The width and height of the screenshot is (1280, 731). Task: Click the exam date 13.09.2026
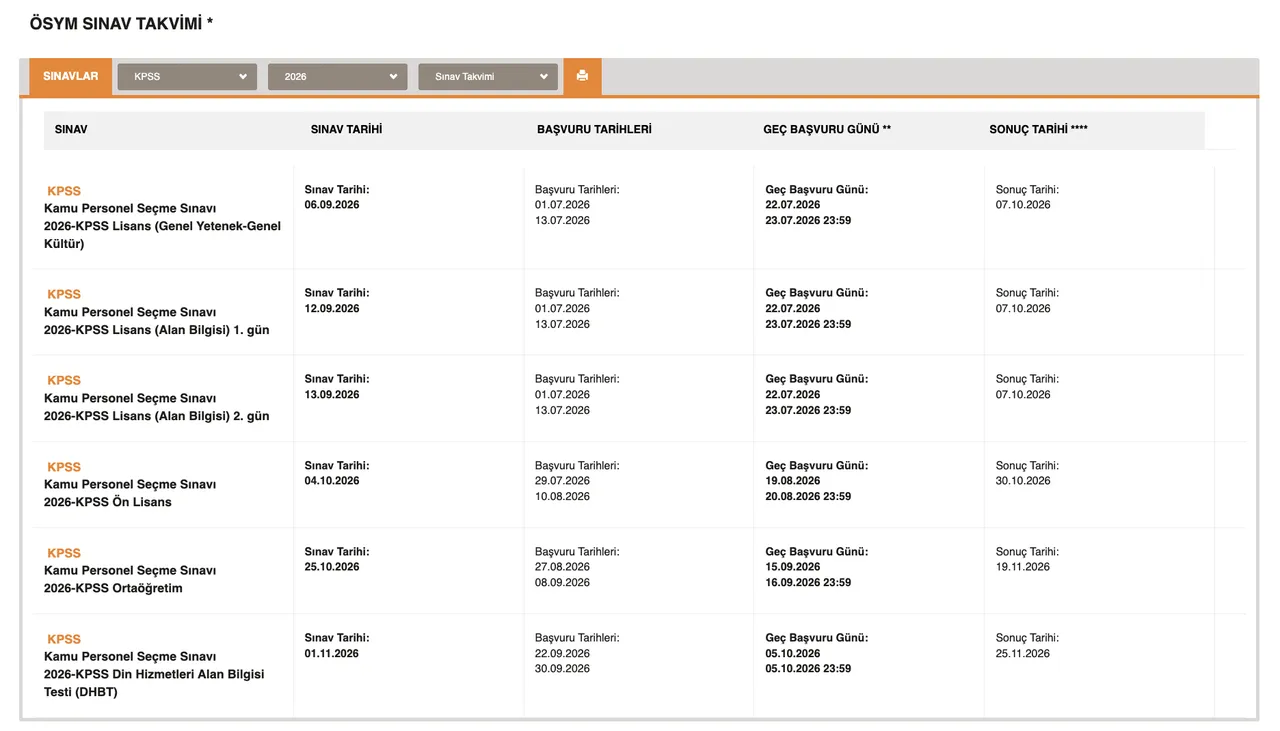tap(332, 395)
